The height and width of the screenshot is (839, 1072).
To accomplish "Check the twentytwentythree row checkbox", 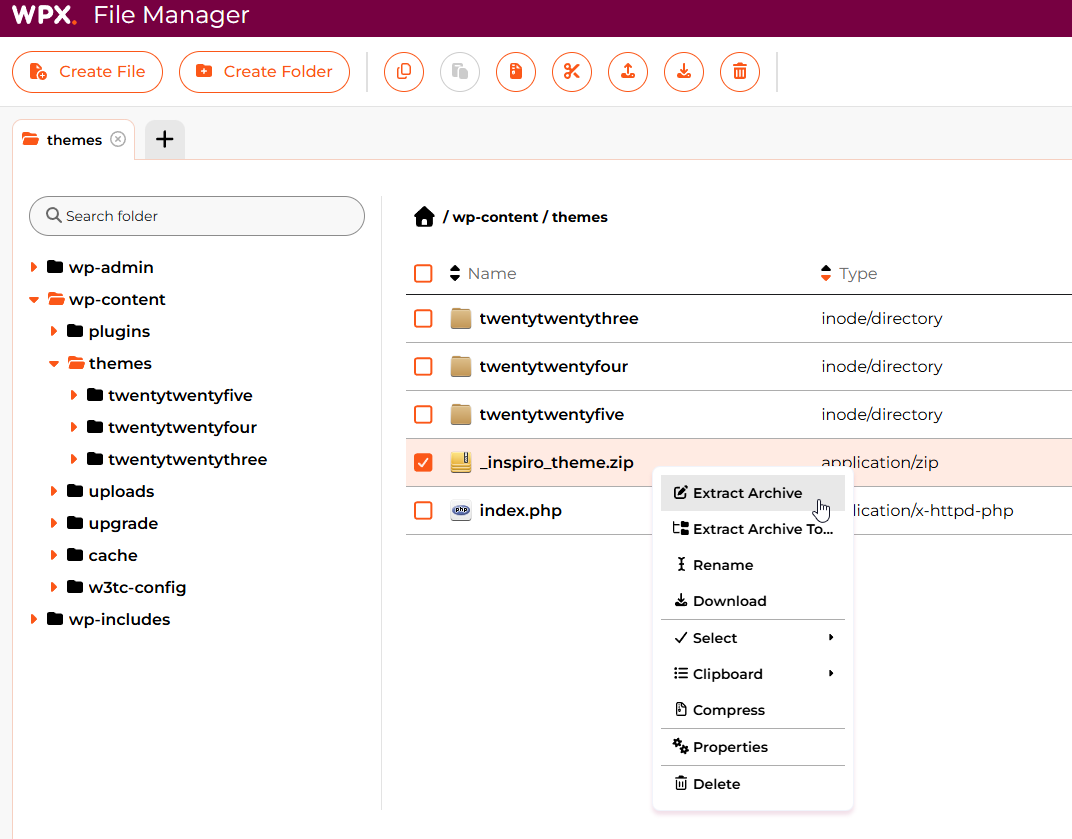I will (423, 319).
